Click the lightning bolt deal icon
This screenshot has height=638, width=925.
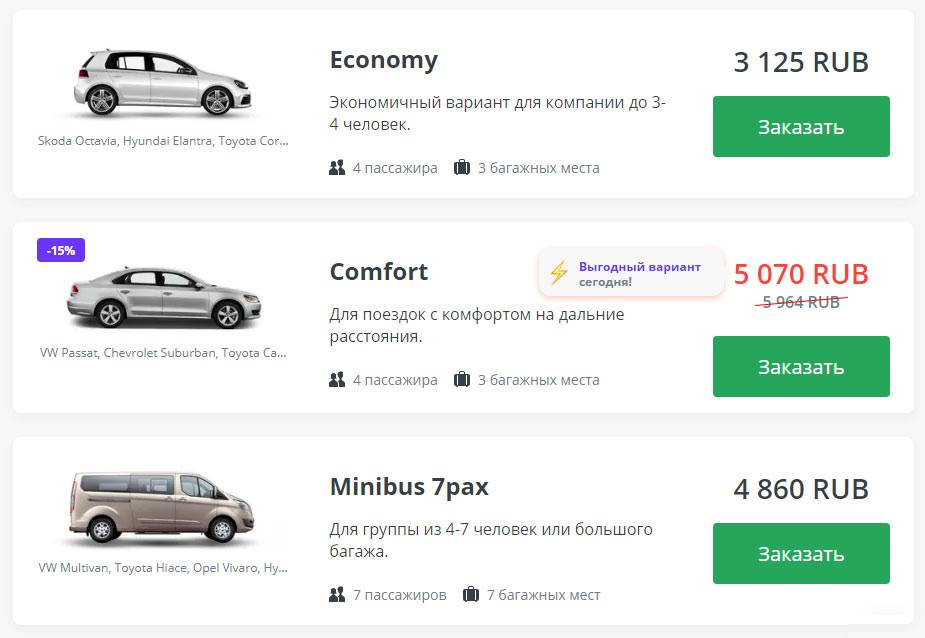coord(559,272)
